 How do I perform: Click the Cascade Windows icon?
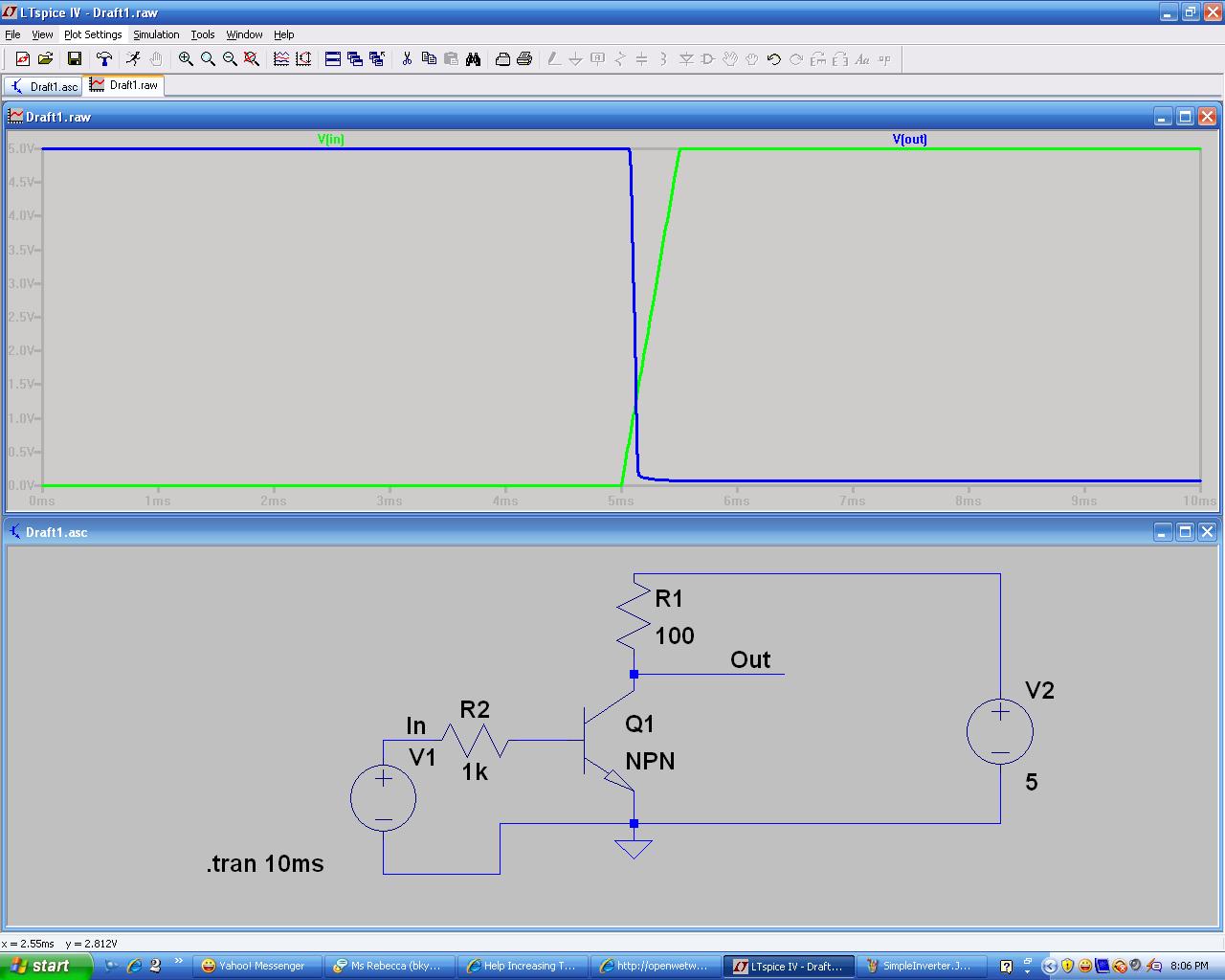coord(355,59)
